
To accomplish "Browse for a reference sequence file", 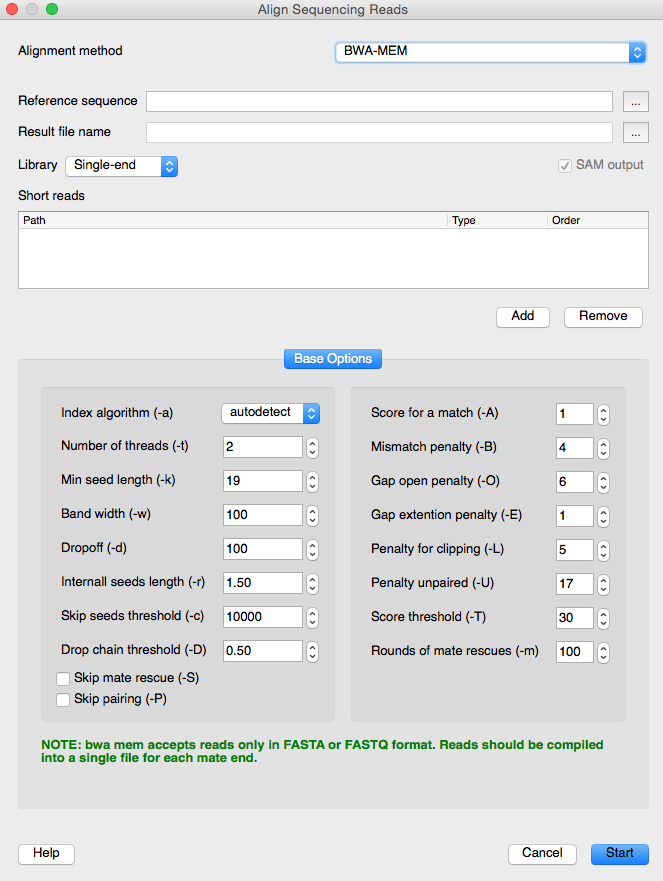I will 635,102.
